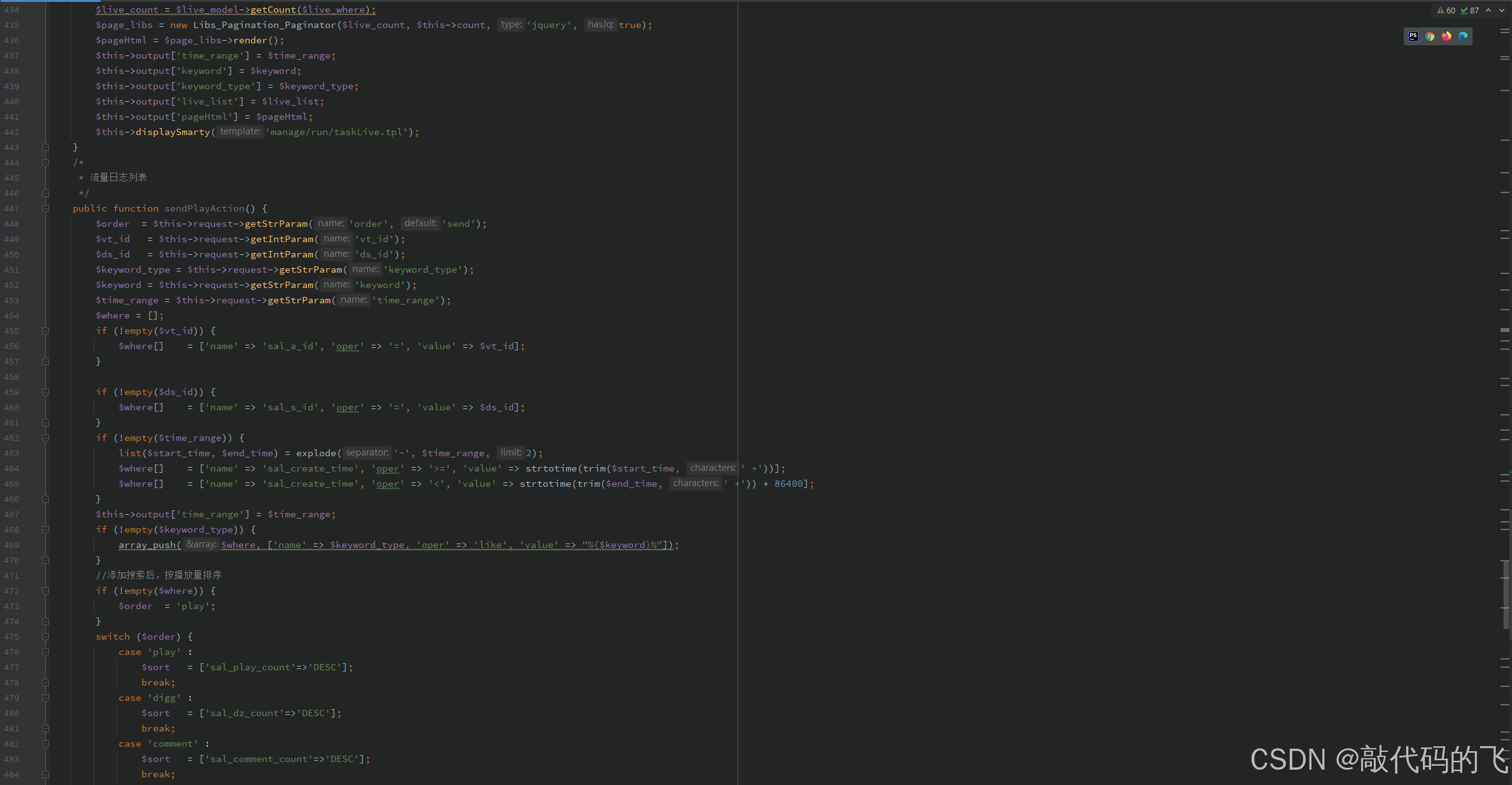Fold the case 'play' block at line 476

(x=45, y=652)
